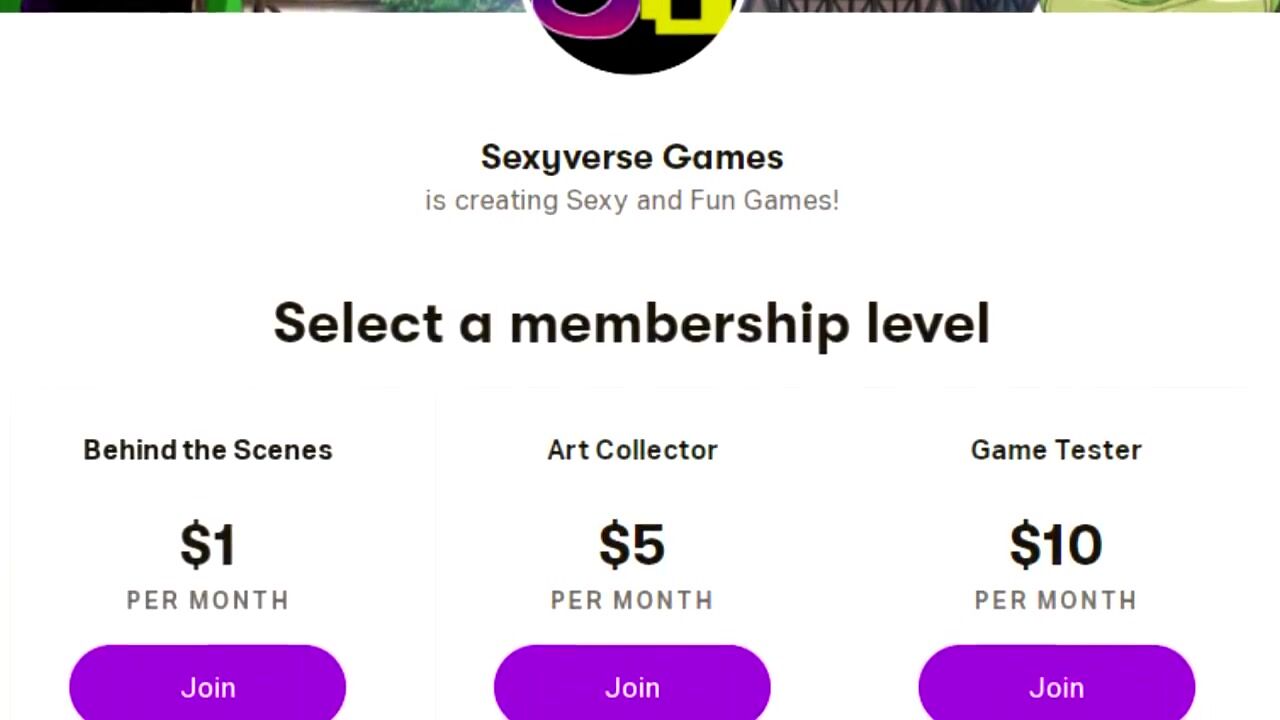The image size is (1280, 720).
Task: Click PER MONTH label under $1
Action: (207, 600)
